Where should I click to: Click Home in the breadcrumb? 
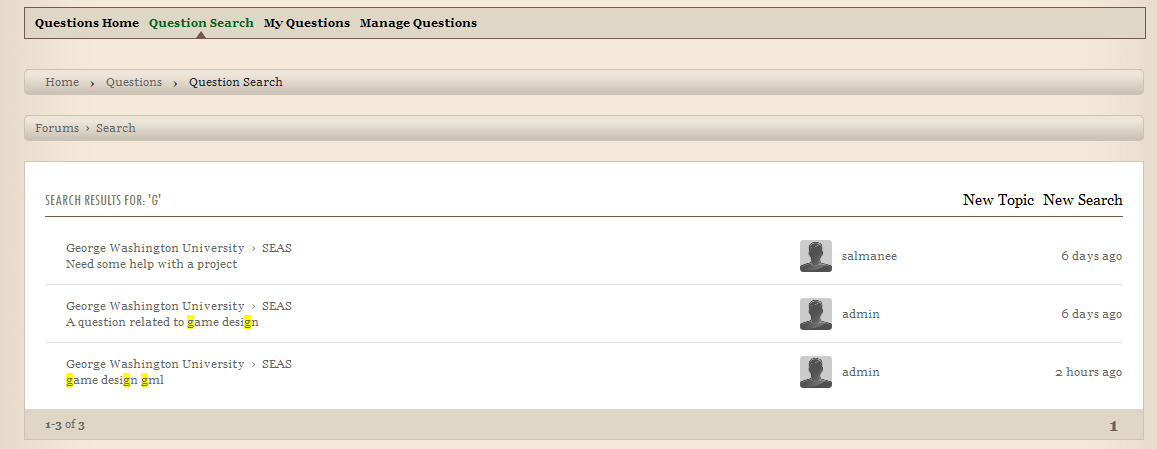62,82
